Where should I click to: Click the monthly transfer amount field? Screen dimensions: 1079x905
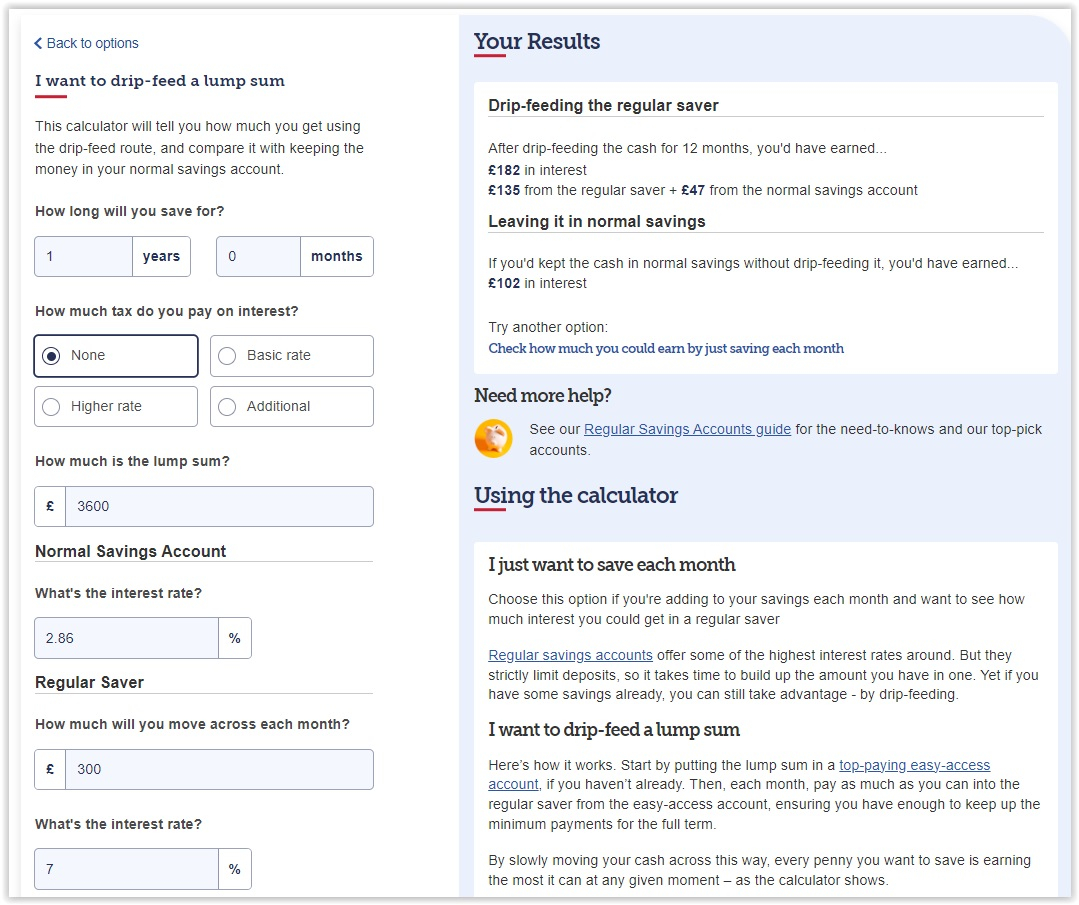coord(218,770)
